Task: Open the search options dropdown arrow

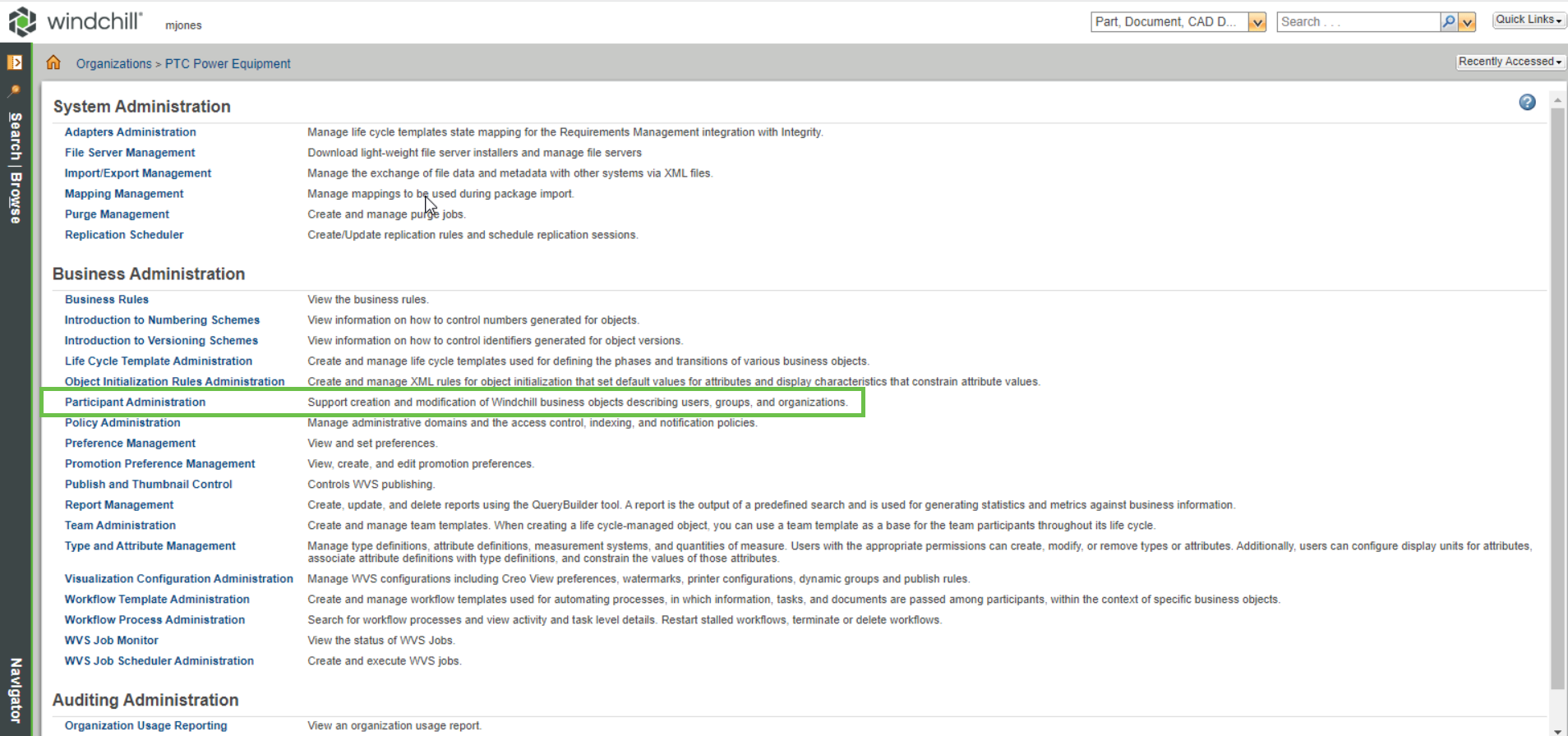Action: pos(1467,22)
